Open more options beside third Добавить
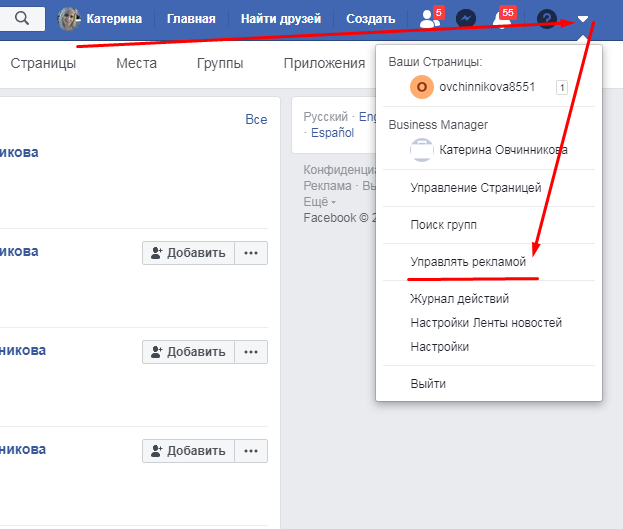 [251, 451]
